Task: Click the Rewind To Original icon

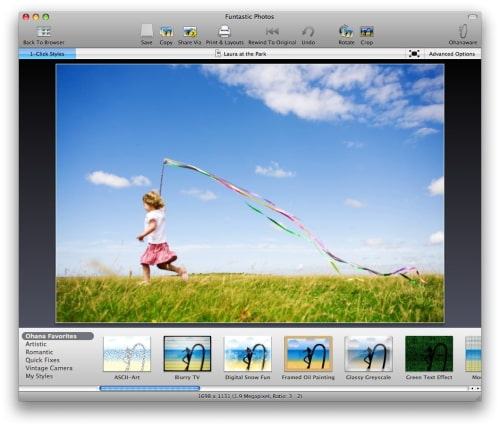Action: (x=272, y=31)
